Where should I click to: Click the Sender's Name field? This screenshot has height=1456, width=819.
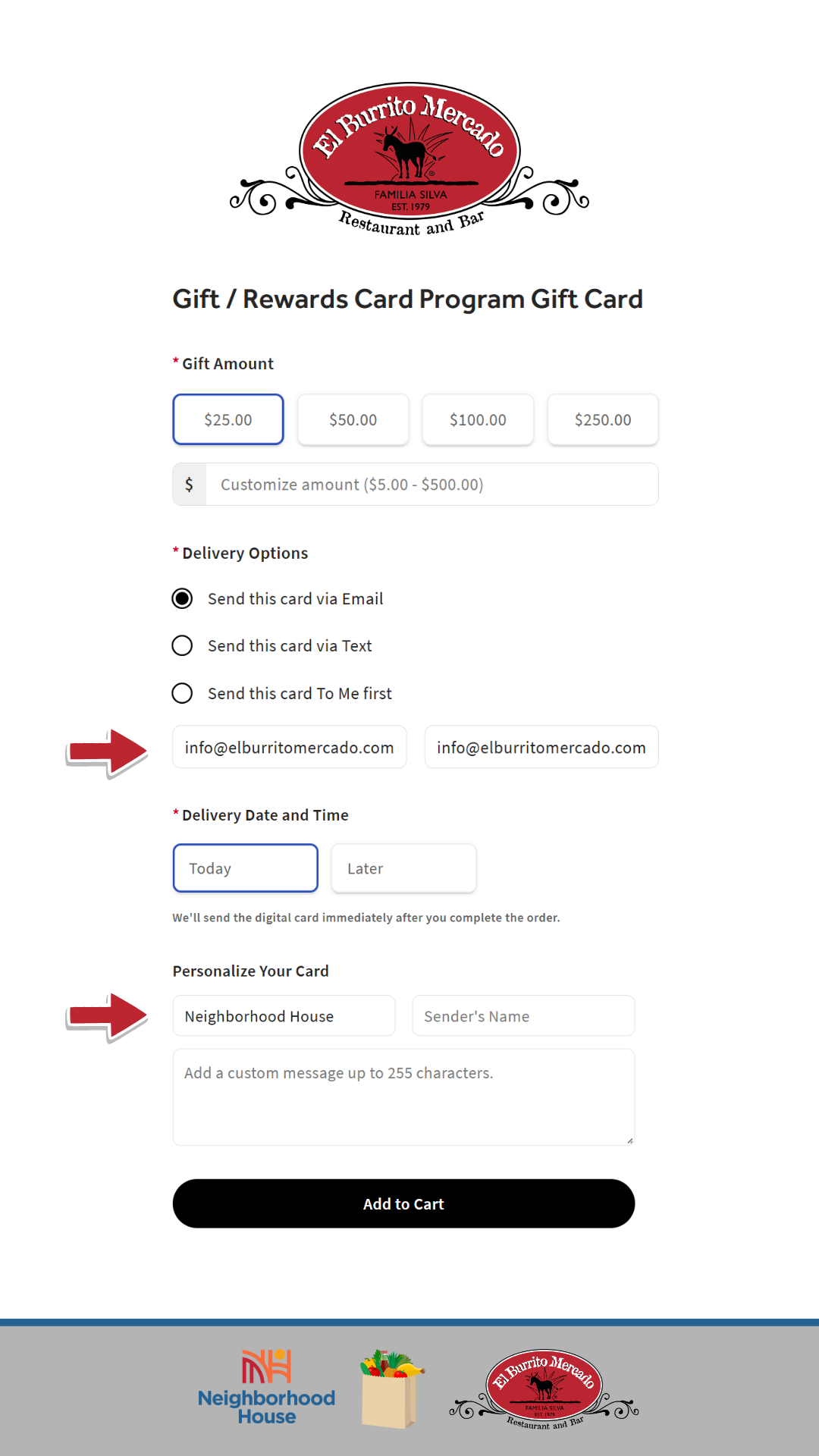click(x=523, y=1016)
